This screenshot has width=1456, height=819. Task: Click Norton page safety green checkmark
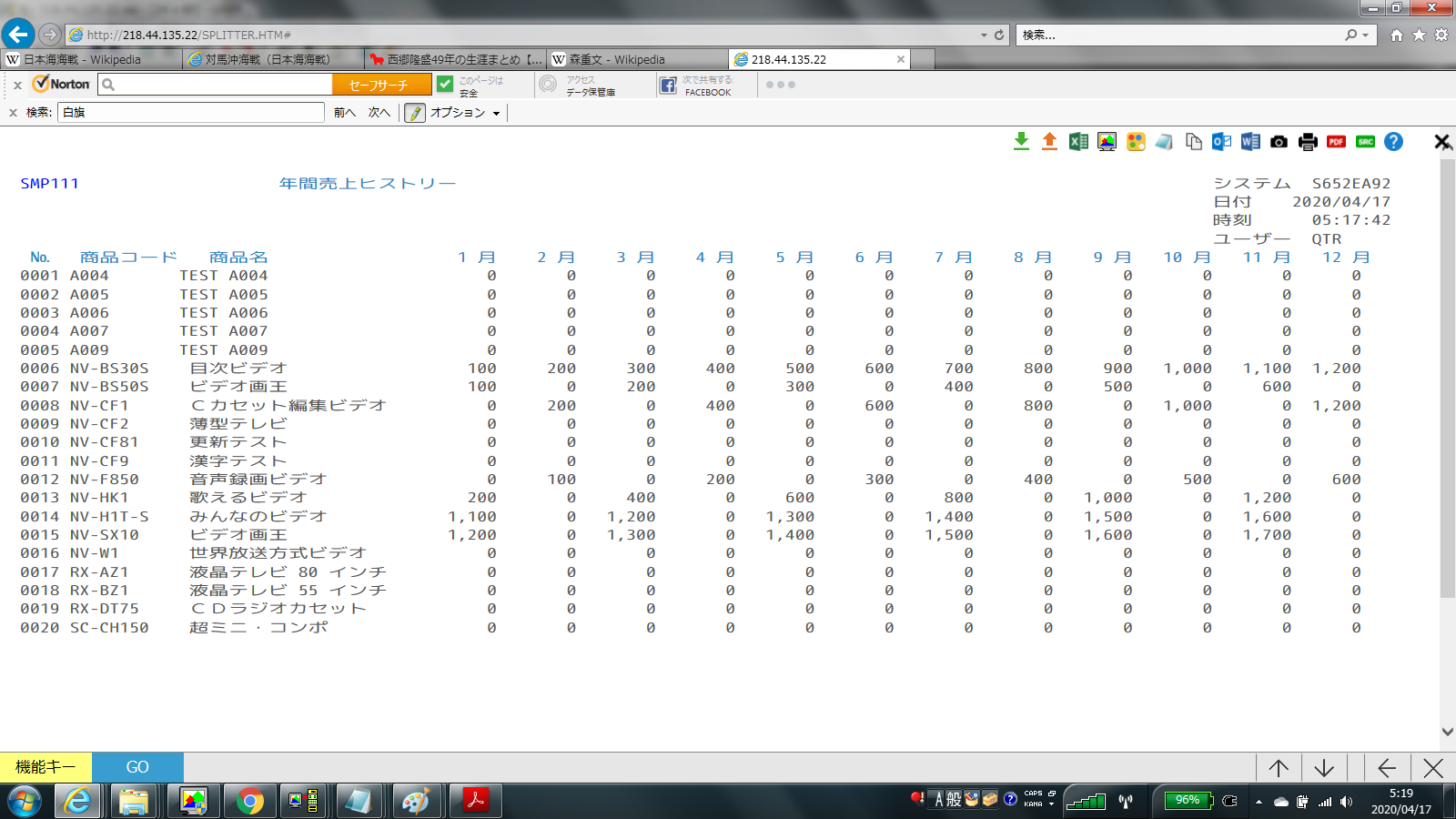(445, 85)
